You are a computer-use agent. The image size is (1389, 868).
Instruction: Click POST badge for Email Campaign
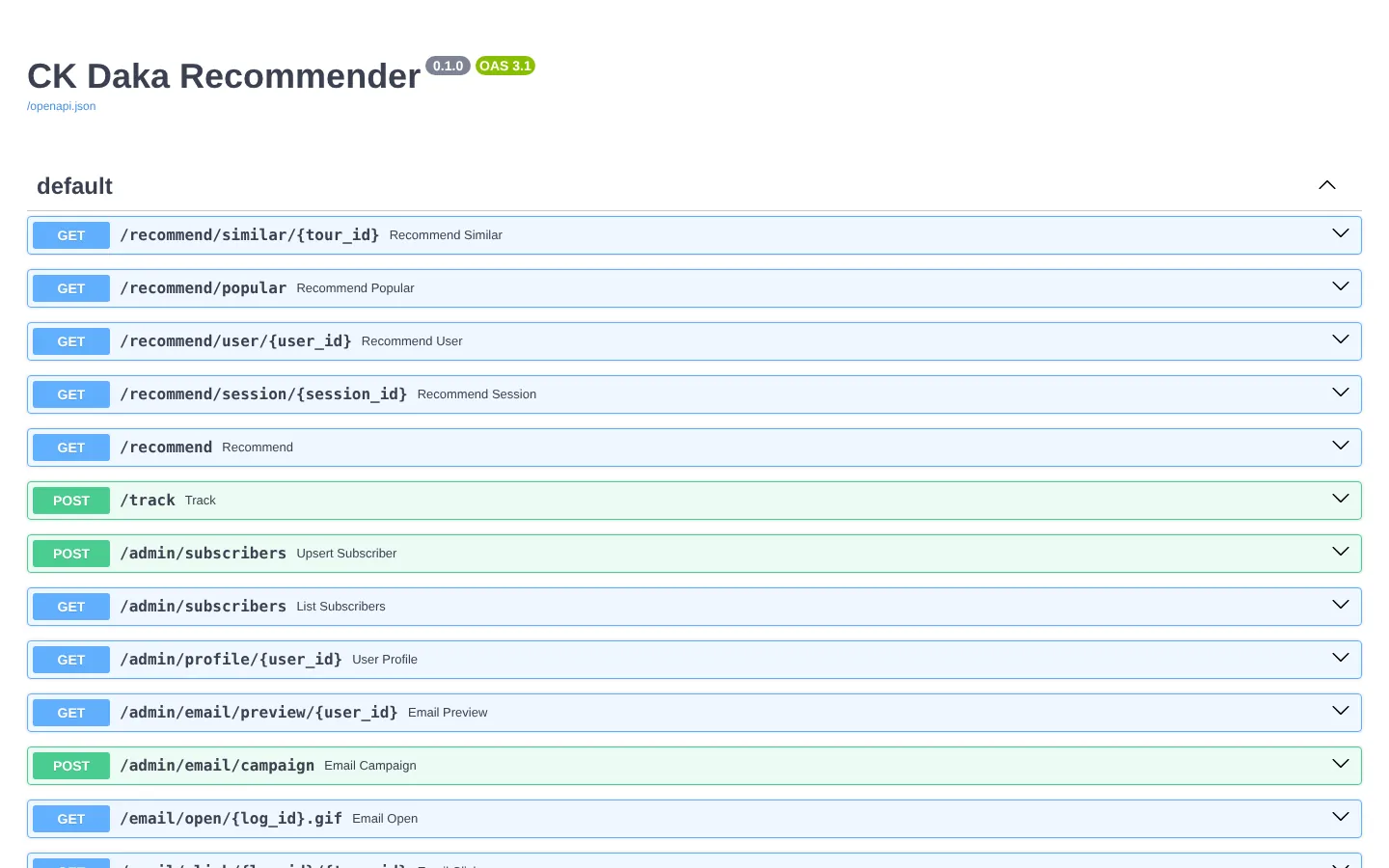71,766
